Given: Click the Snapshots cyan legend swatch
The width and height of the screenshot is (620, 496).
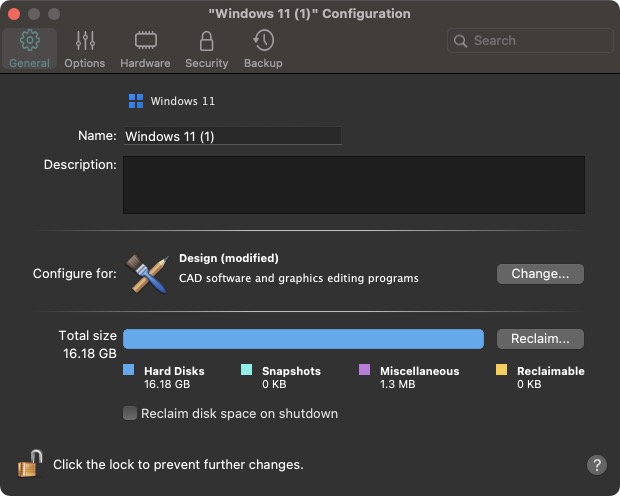Looking at the screenshot, I should click(246, 370).
